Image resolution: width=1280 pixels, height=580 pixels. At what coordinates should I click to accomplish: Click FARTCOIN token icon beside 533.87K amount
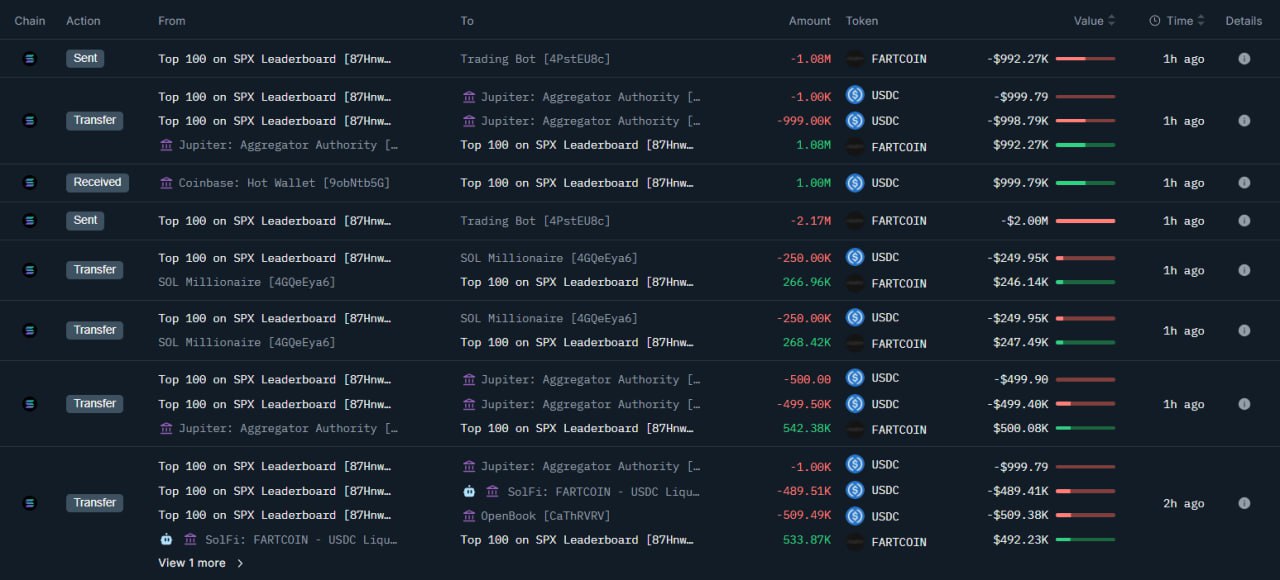pos(855,541)
